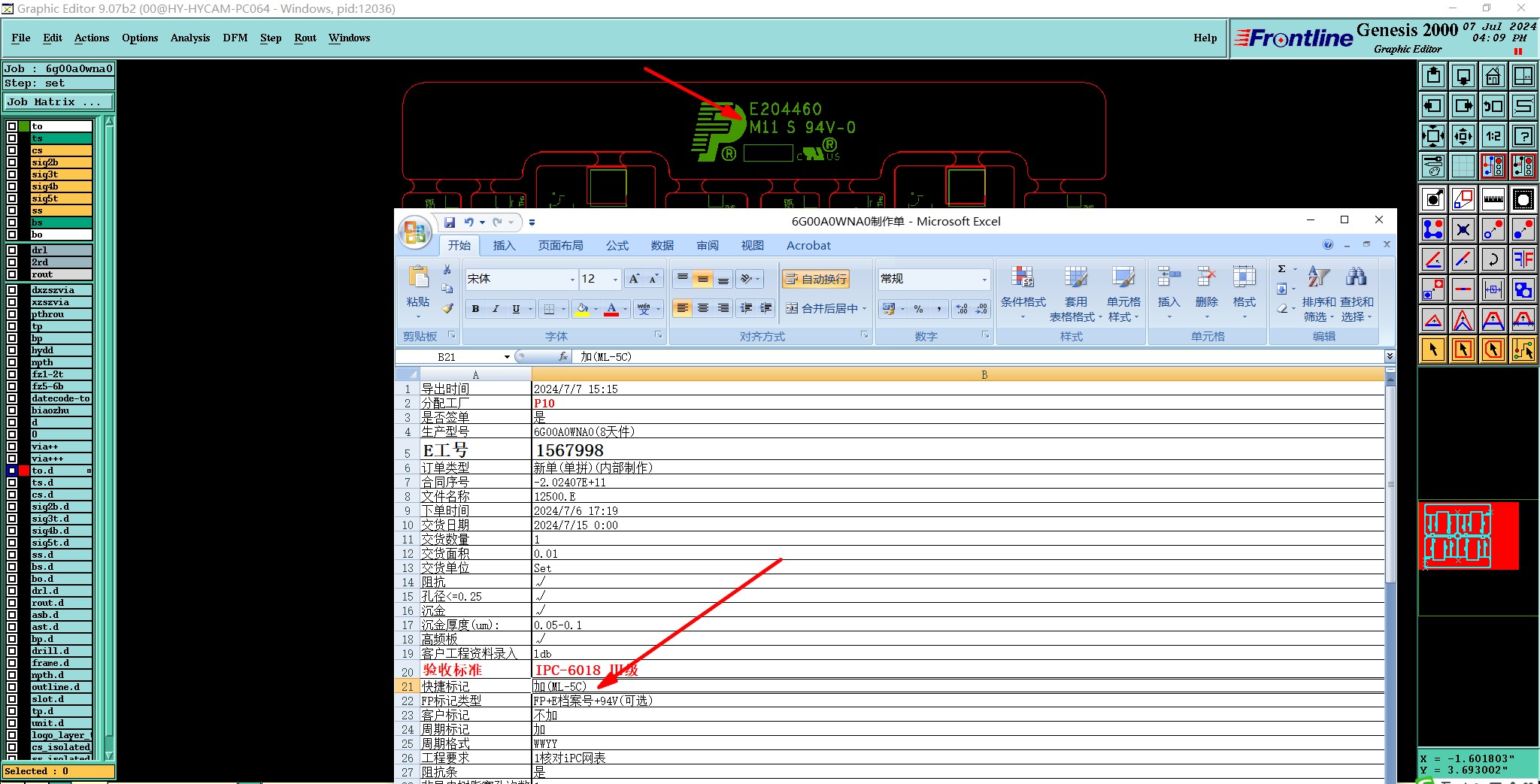Open the Analysis menu in Genesis
Image resolution: width=1540 pixels, height=784 pixels.
[x=190, y=38]
